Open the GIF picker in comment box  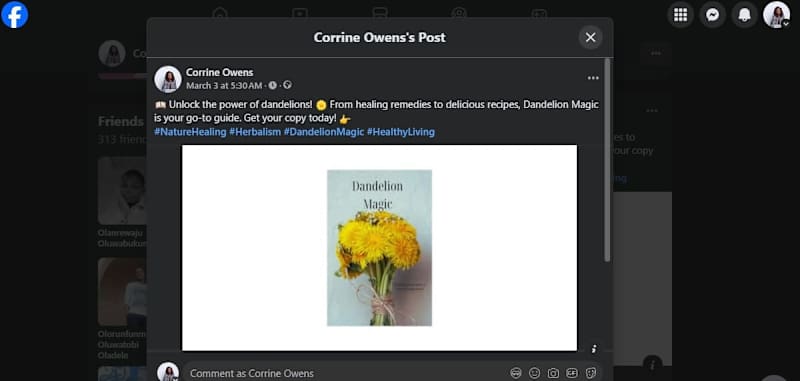pyautogui.click(x=572, y=373)
